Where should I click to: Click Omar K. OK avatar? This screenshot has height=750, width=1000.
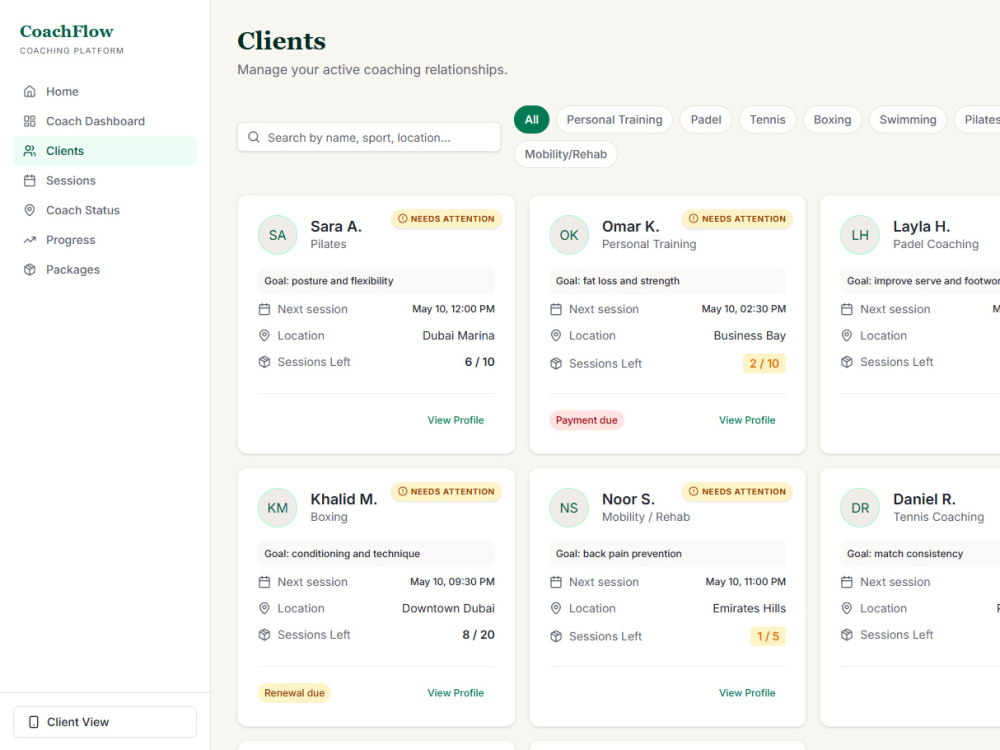point(569,235)
